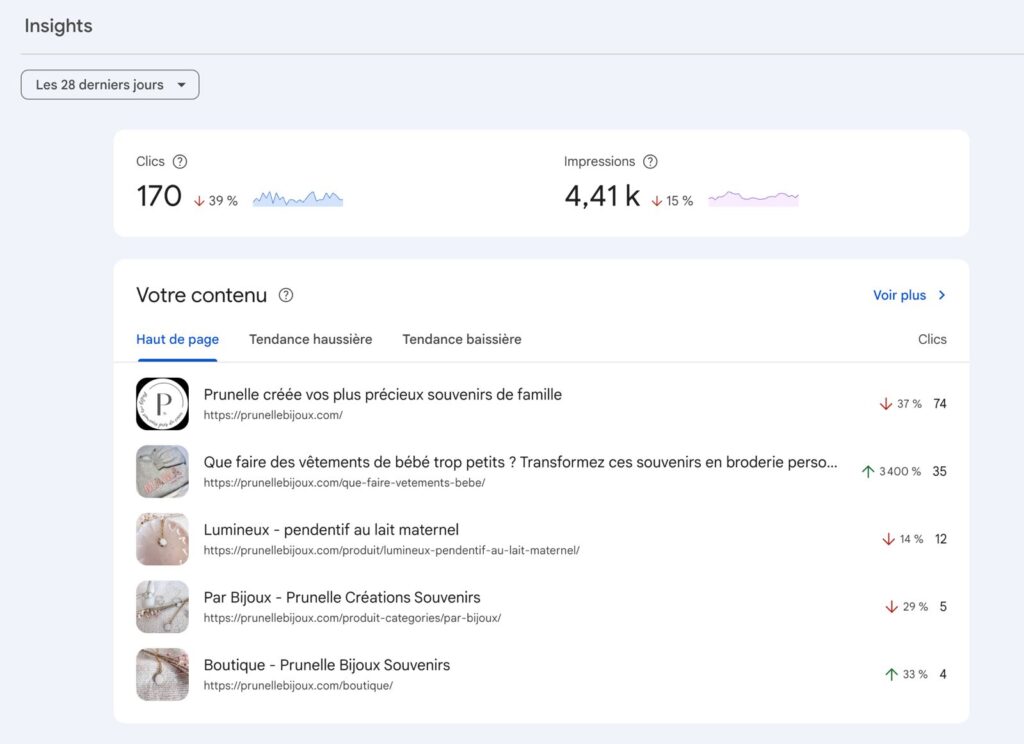1024x744 pixels.
Task: Open 'Par Bijoux - Prunelle Créations Souvenirs' entry
Action: pyautogui.click(x=342, y=598)
